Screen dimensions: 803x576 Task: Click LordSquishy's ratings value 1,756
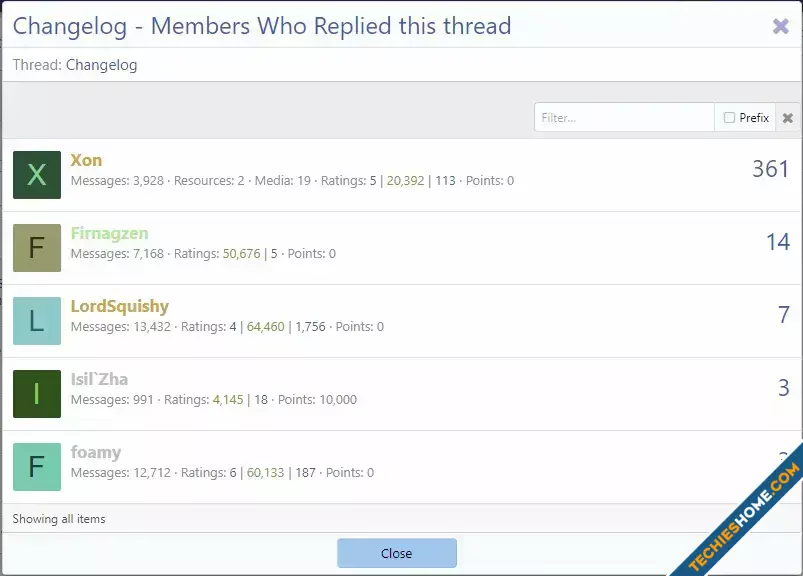point(310,327)
